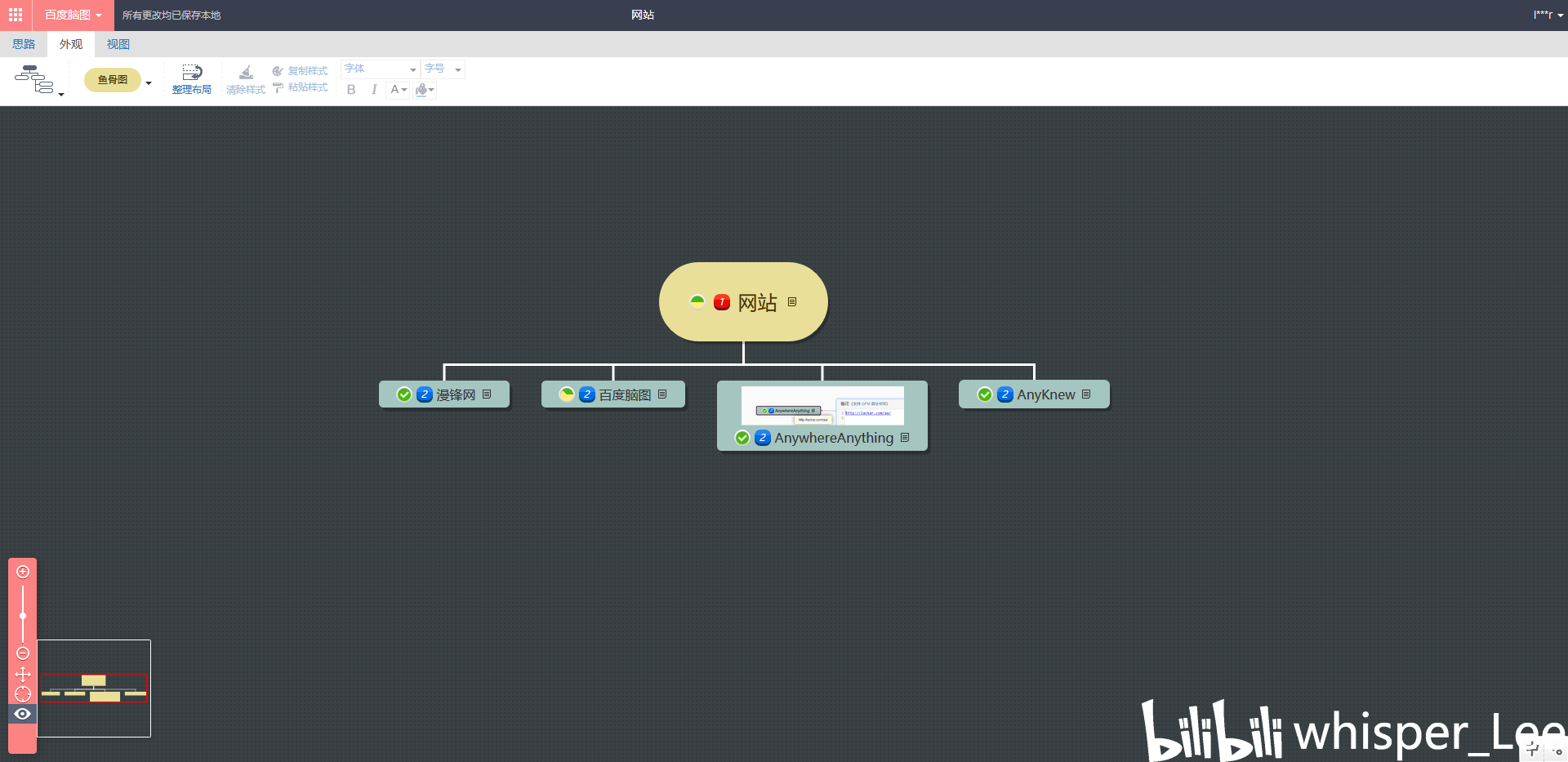Switch to the 思路 tab
This screenshot has height=762, width=1568.
tap(24, 44)
